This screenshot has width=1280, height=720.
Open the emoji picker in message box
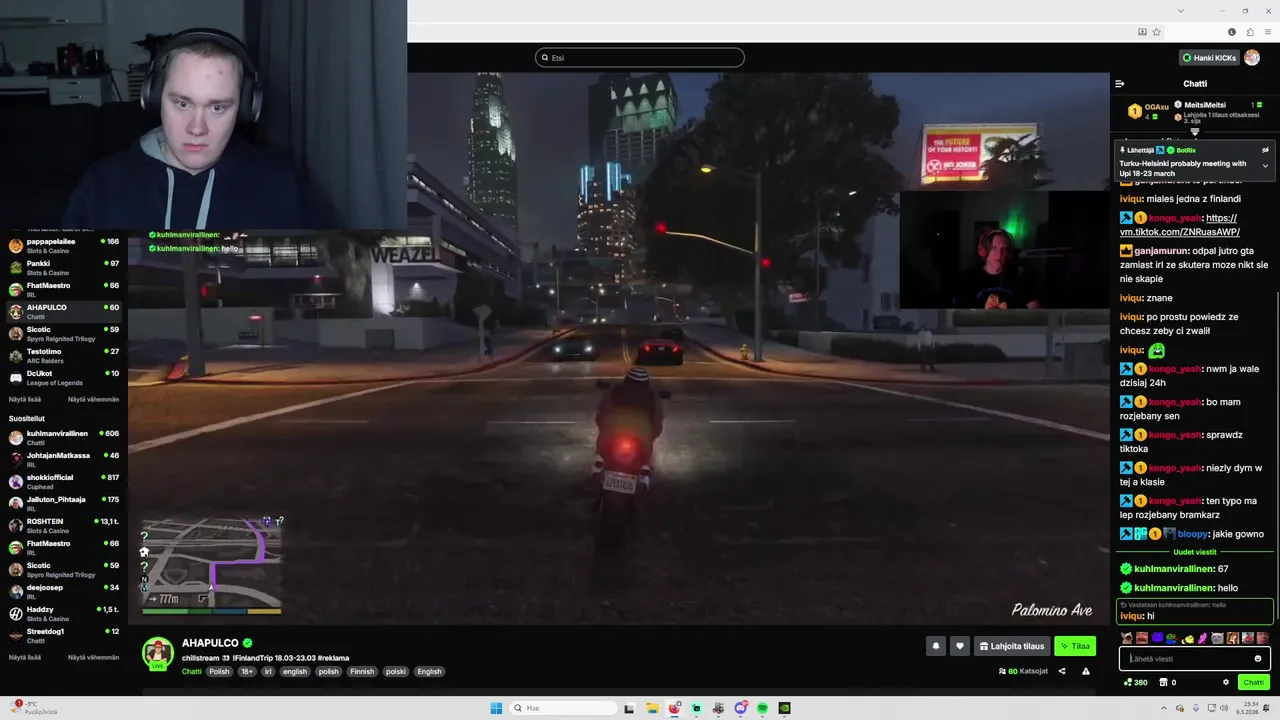[x=1258, y=659]
